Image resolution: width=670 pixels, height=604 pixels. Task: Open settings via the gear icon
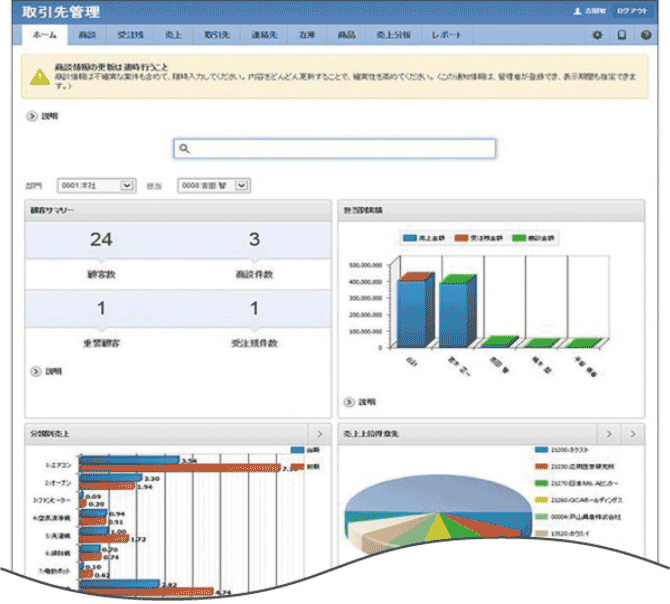coord(597,35)
